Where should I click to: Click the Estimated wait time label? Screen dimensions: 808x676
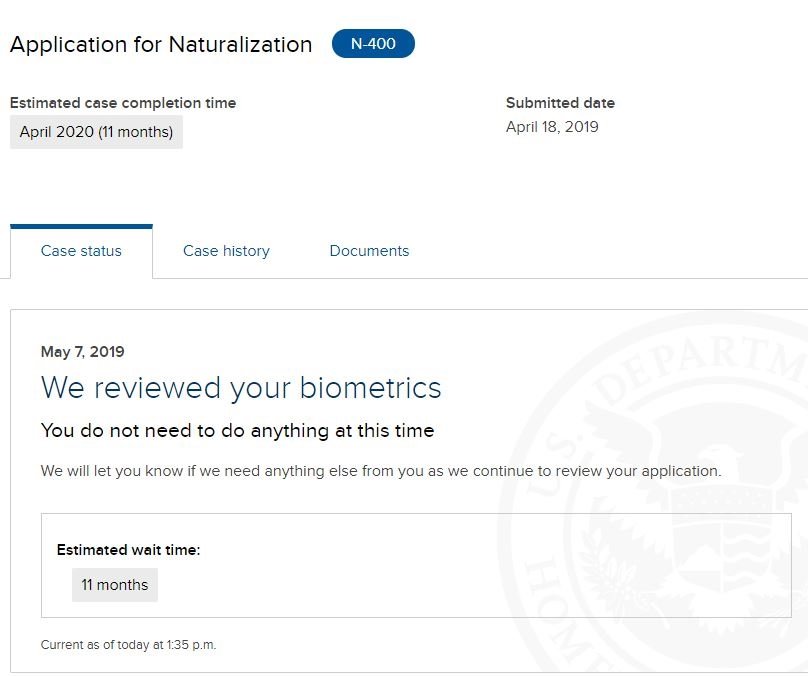tap(128, 550)
